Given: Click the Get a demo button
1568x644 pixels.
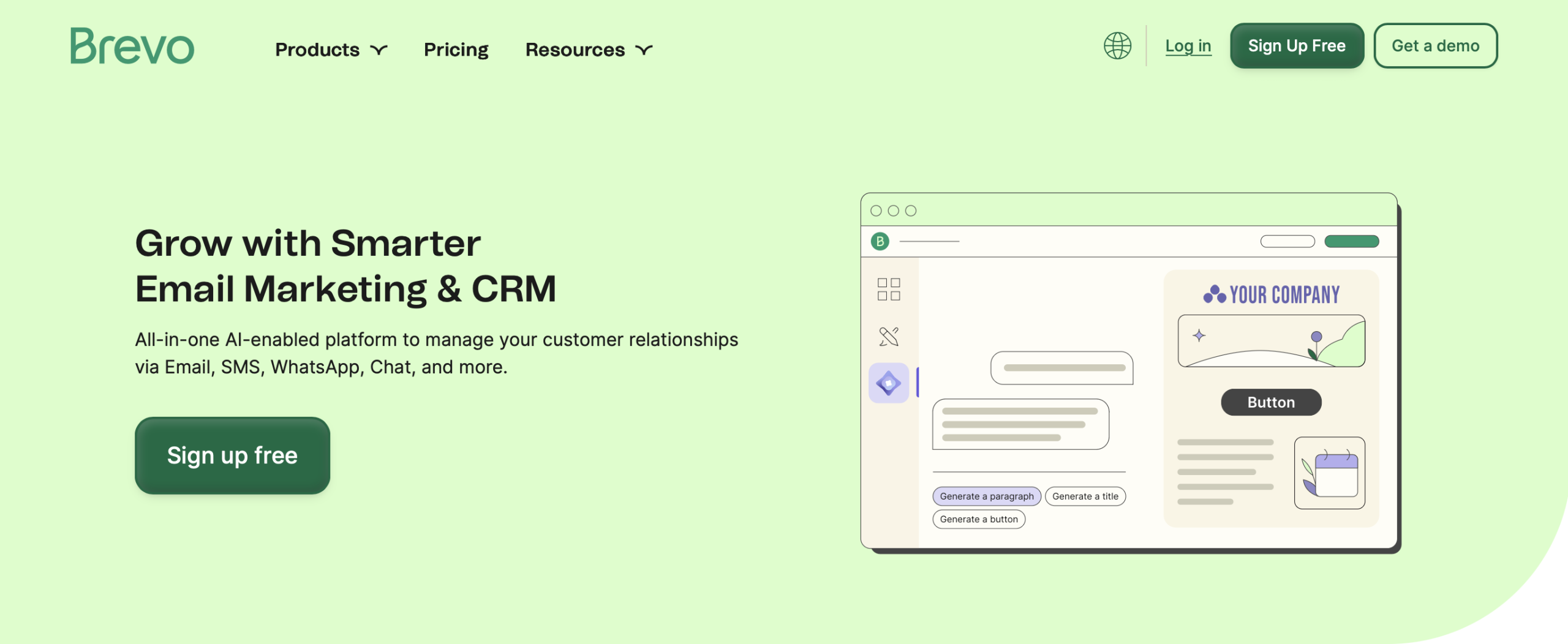Looking at the screenshot, I should pos(1436,45).
